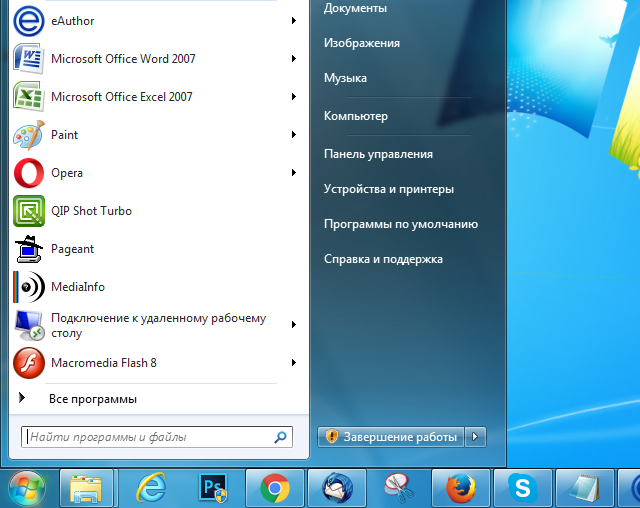Launch Macromedia Flash 8 from its icon
The image size is (640, 508).
coord(29,363)
